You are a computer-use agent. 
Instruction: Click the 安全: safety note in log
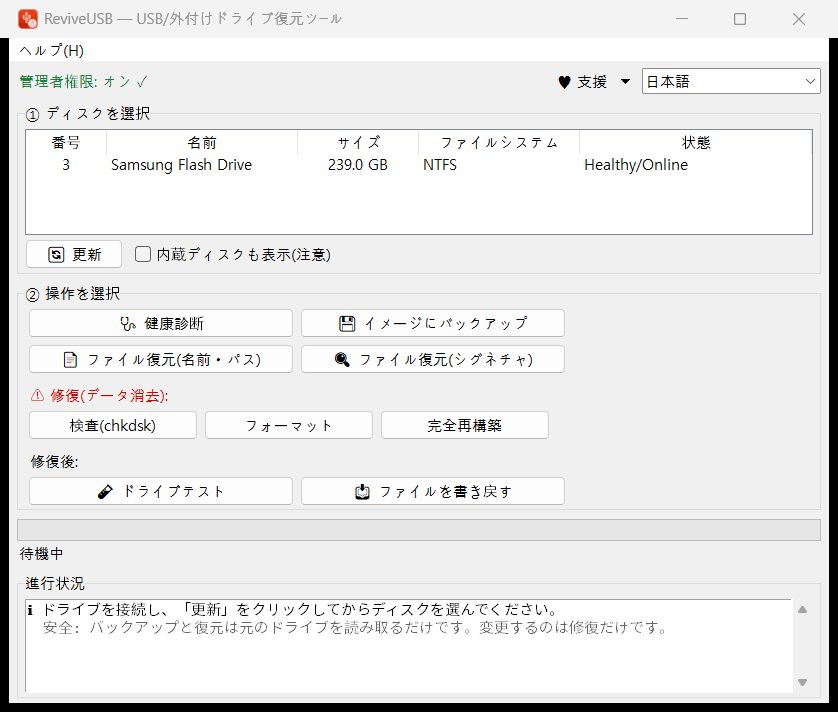(355, 628)
